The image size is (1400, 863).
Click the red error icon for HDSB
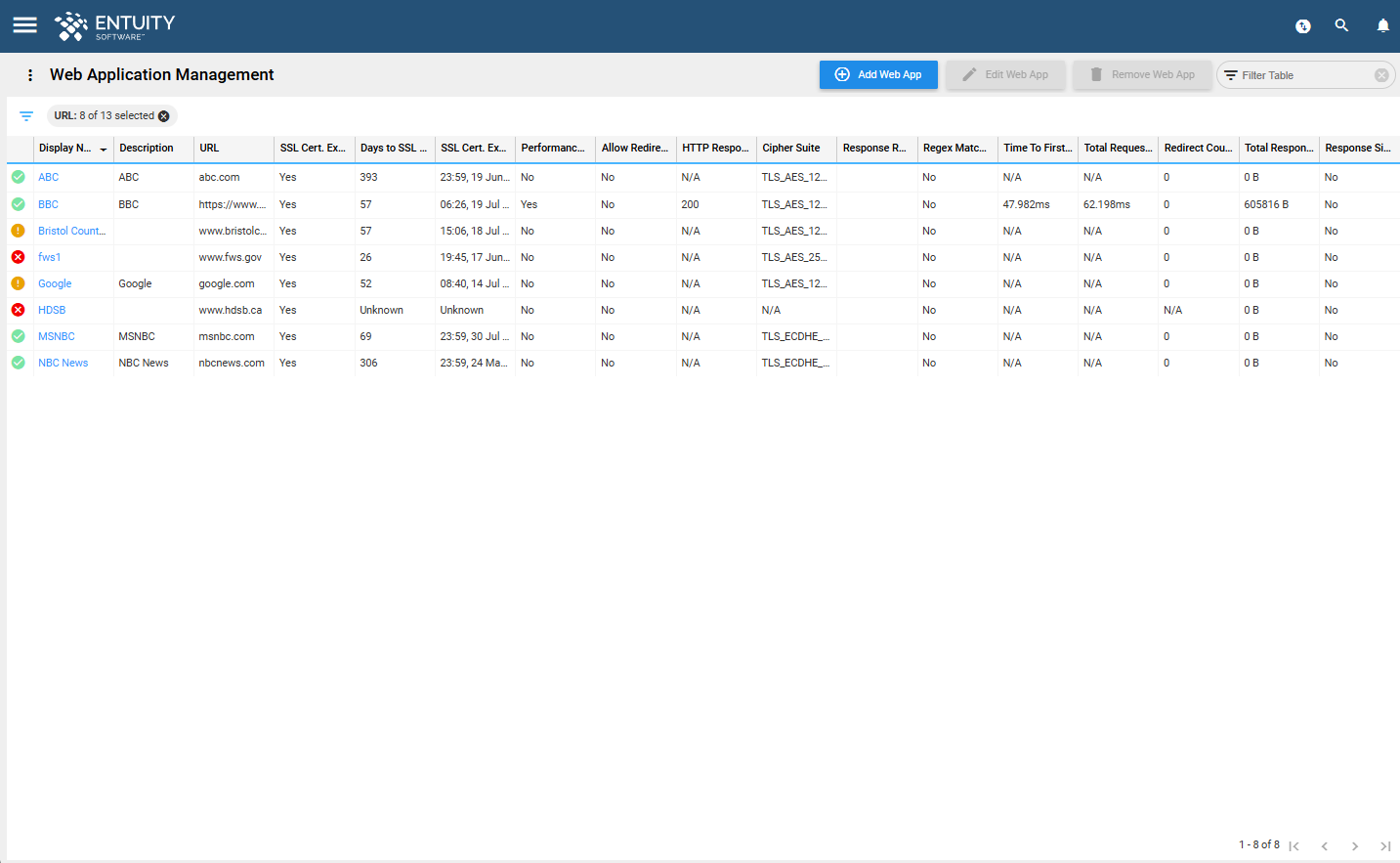[18, 310]
